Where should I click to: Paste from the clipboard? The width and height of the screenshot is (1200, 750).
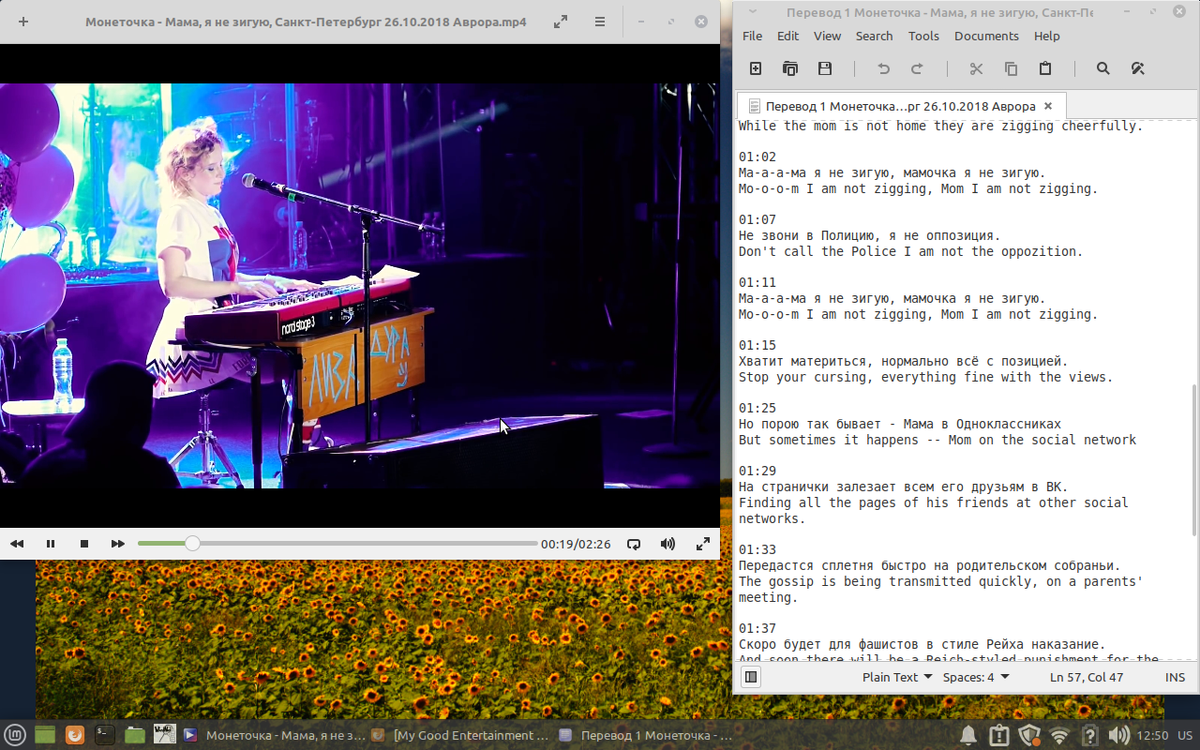coord(1045,69)
